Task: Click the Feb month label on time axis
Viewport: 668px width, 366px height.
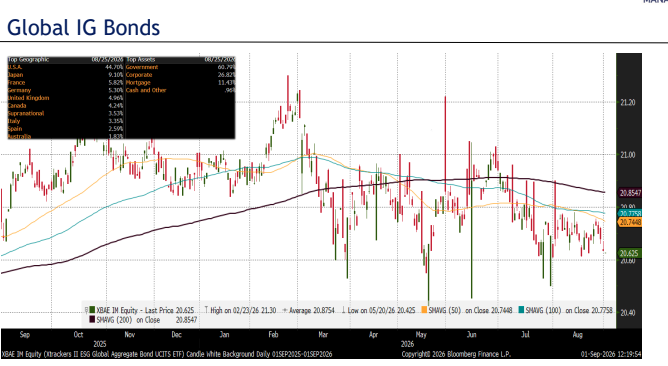Action: (x=273, y=334)
